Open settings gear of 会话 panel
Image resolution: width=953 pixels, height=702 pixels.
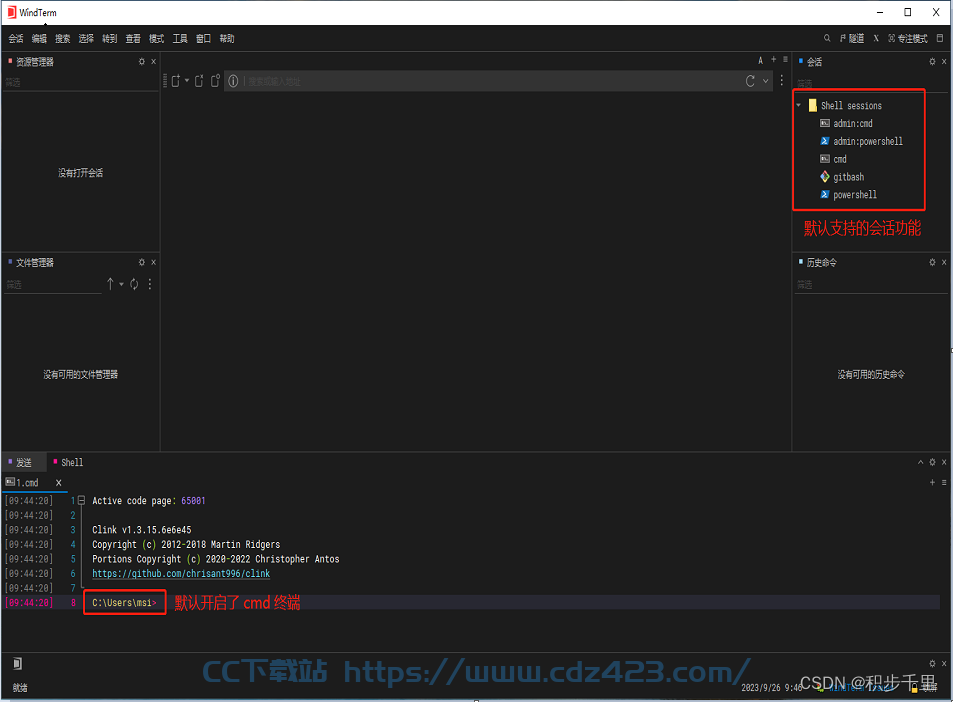(x=932, y=61)
